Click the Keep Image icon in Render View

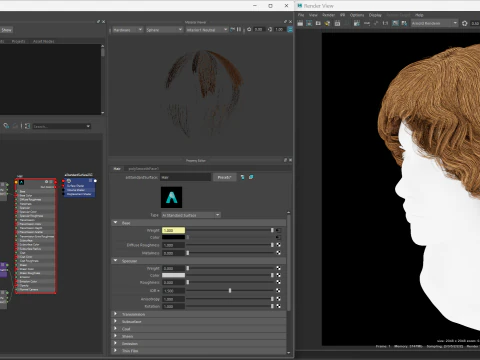point(395,23)
